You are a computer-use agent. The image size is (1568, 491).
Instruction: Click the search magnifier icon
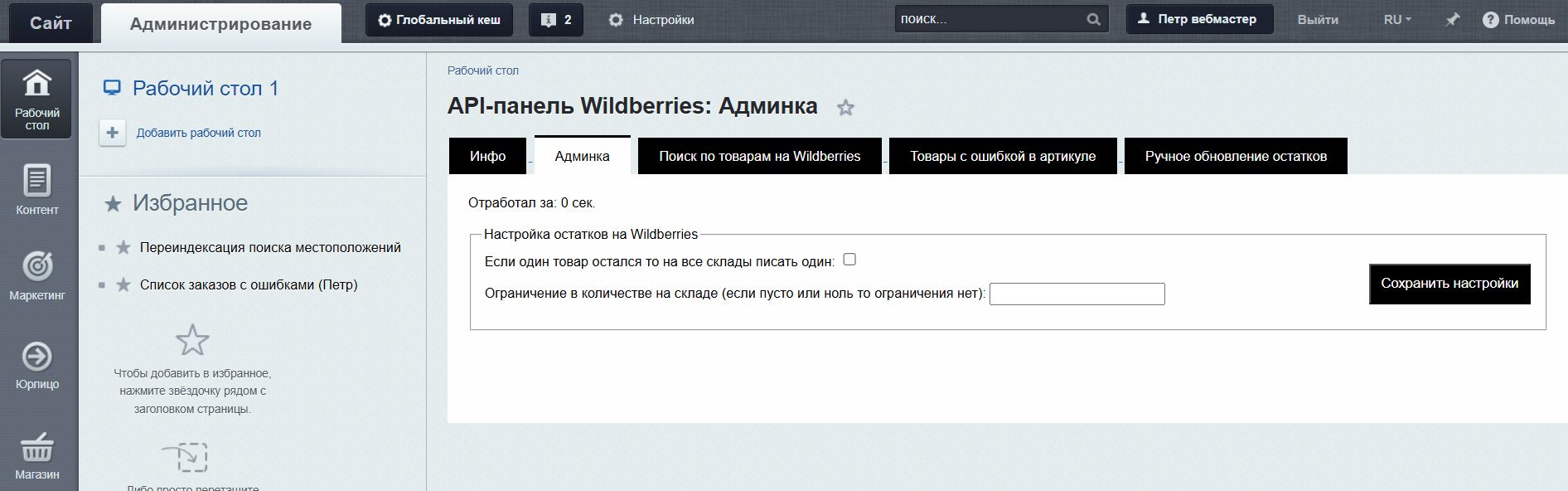point(1094,19)
